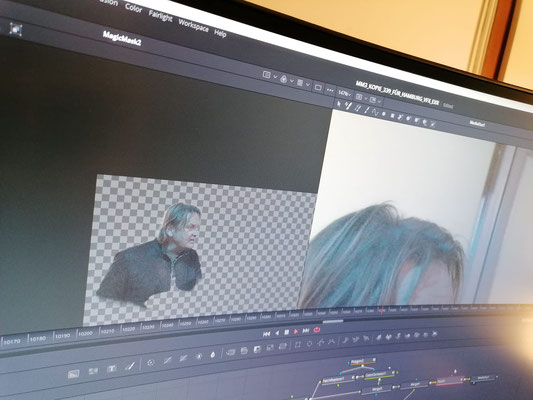Play the clip in reverse

pos(277,333)
